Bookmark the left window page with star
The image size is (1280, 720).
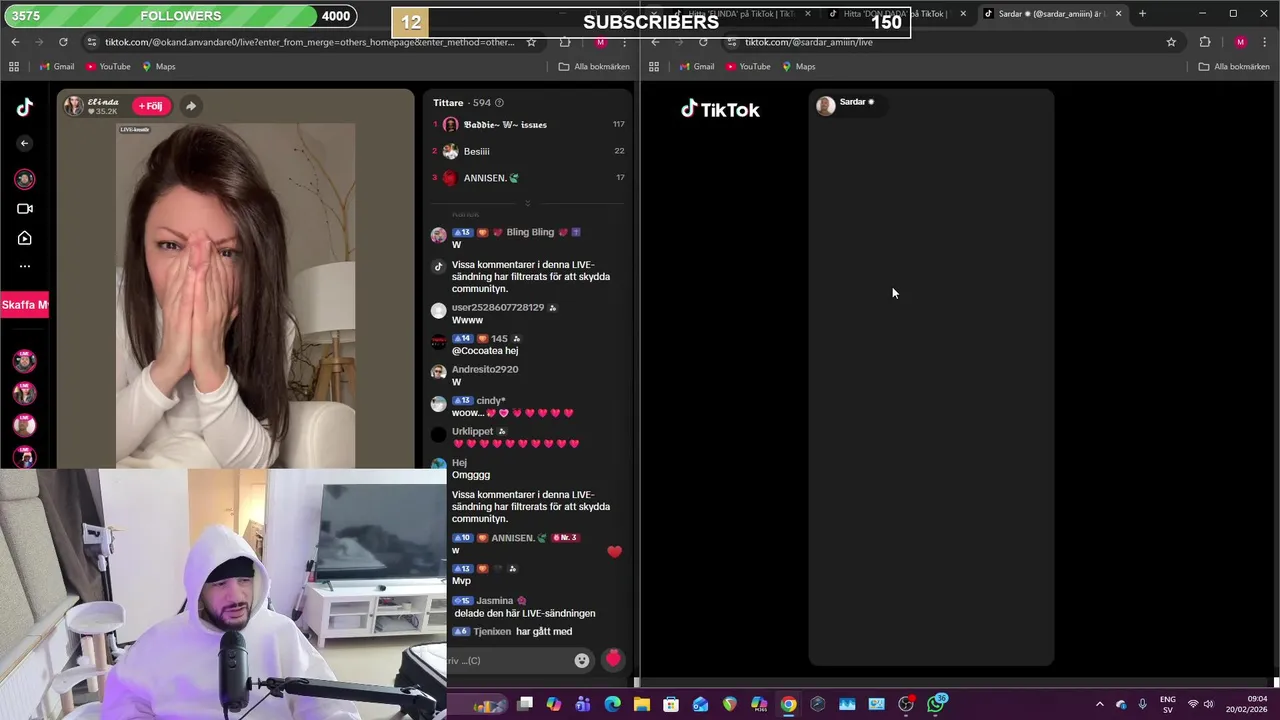(531, 42)
